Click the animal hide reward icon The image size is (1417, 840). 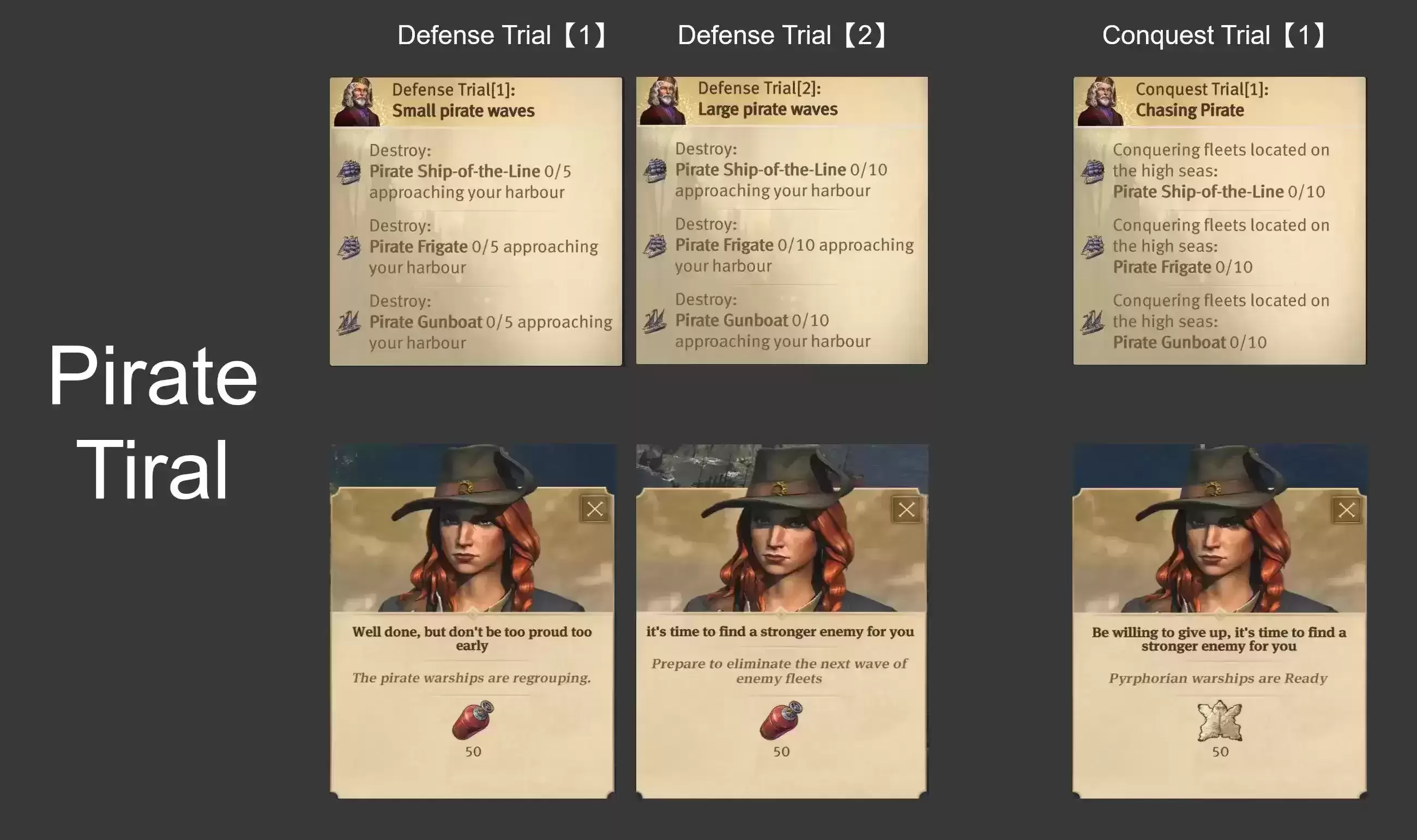[x=1220, y=721]
